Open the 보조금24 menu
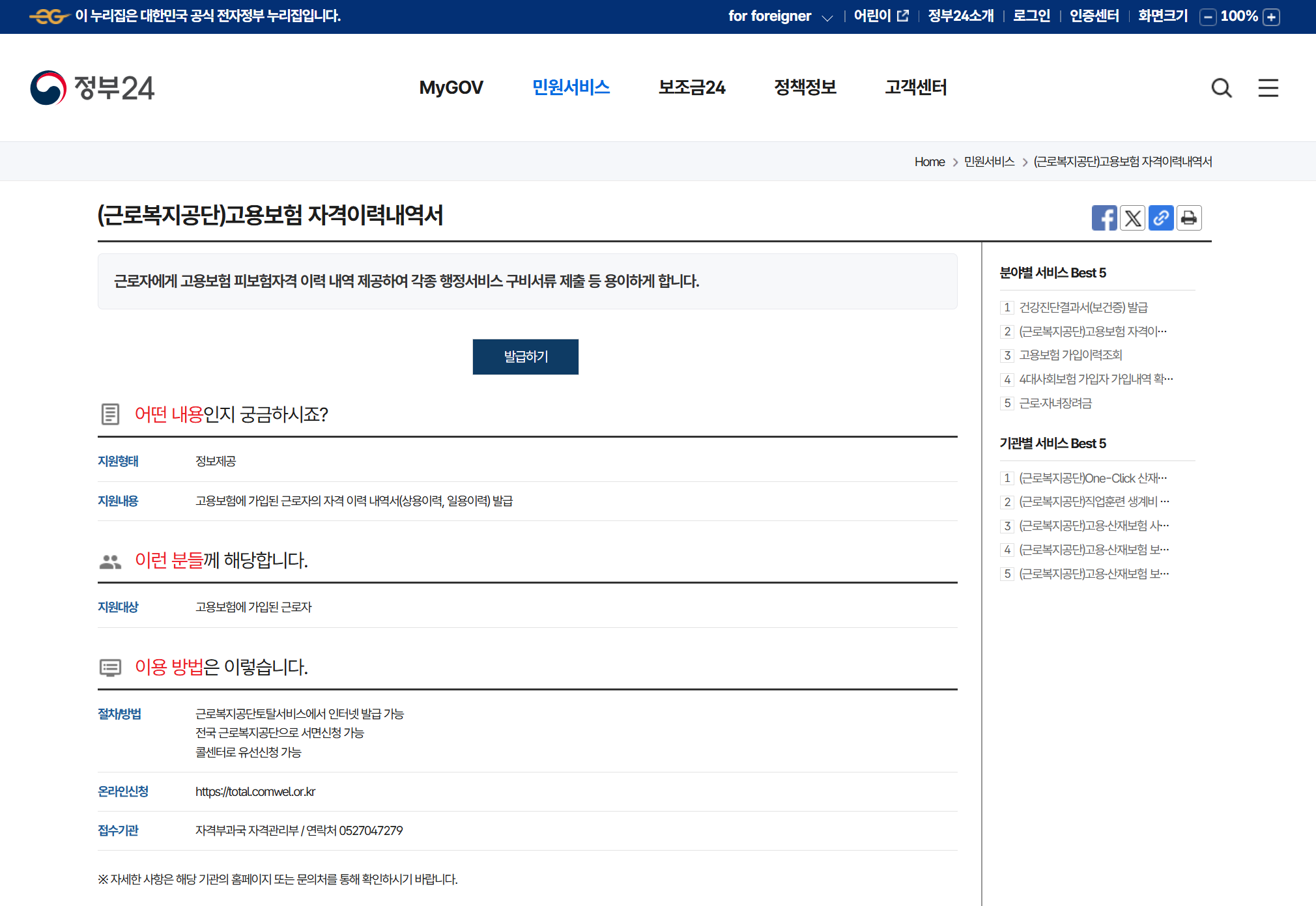Image resolution: width=1316 pixels, height=906 pixels. click(692, 87)
